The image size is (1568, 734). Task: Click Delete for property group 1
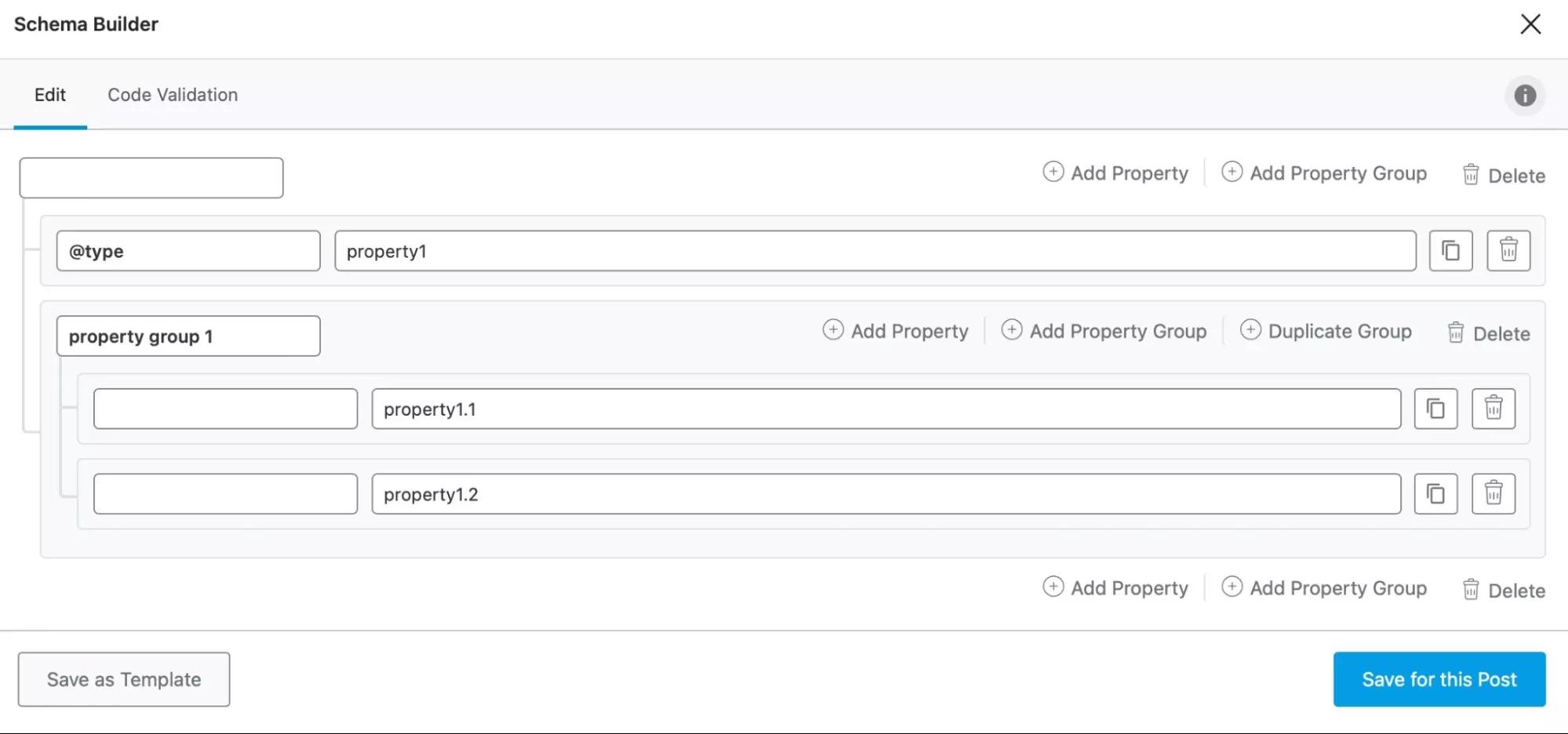[x=1501, y=332]
